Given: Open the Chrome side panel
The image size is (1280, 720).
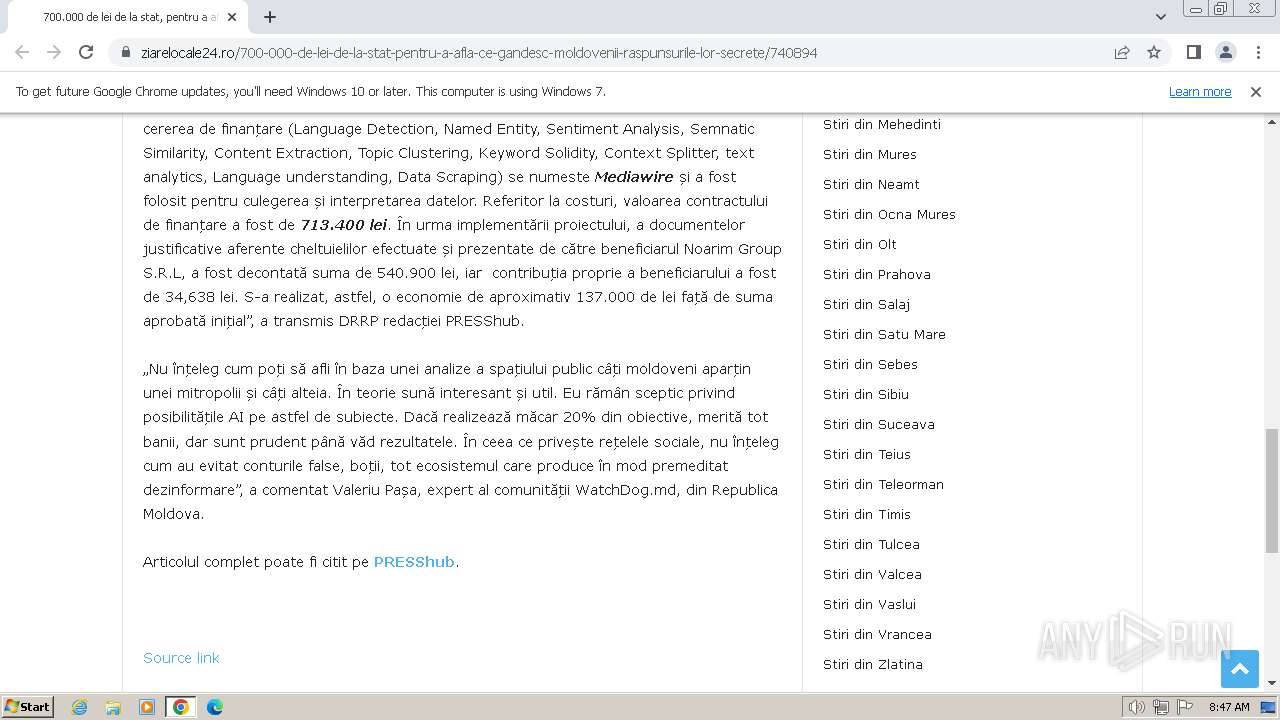Looking at the screenshot, I should coord(1193,52).
